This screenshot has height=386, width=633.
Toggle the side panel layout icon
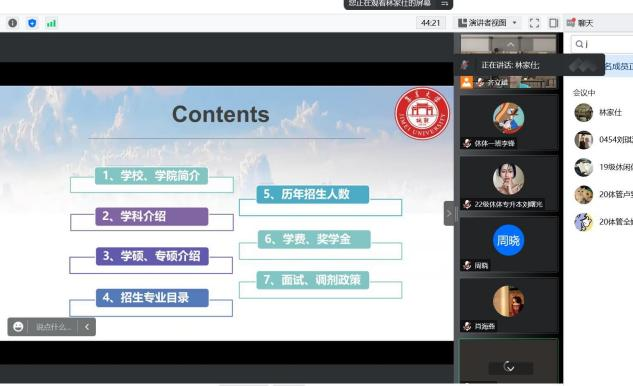553,23
